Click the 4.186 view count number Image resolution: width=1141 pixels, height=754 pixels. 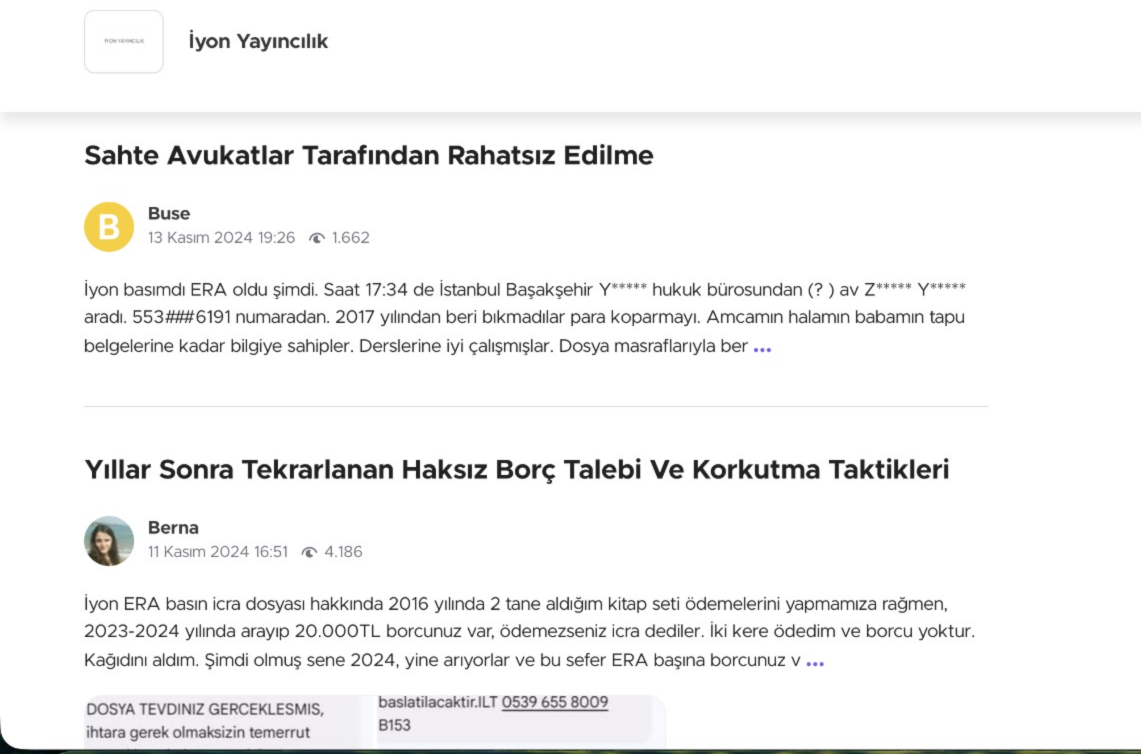(x=343, y=551)
